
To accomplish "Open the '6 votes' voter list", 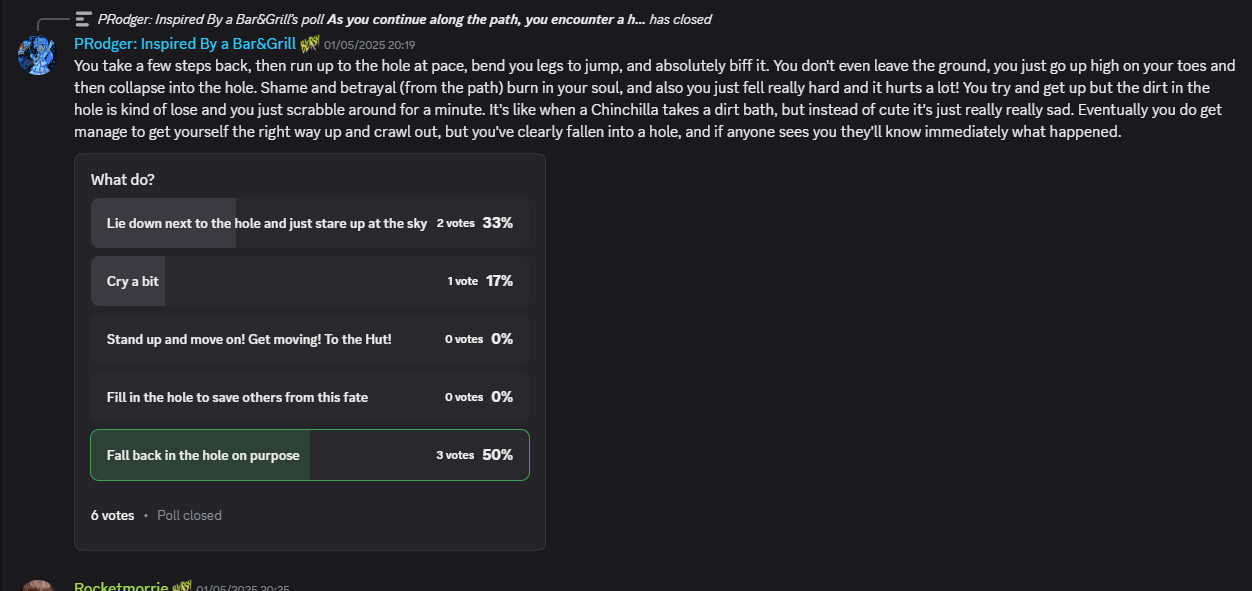I will click(x=112, y=515).
